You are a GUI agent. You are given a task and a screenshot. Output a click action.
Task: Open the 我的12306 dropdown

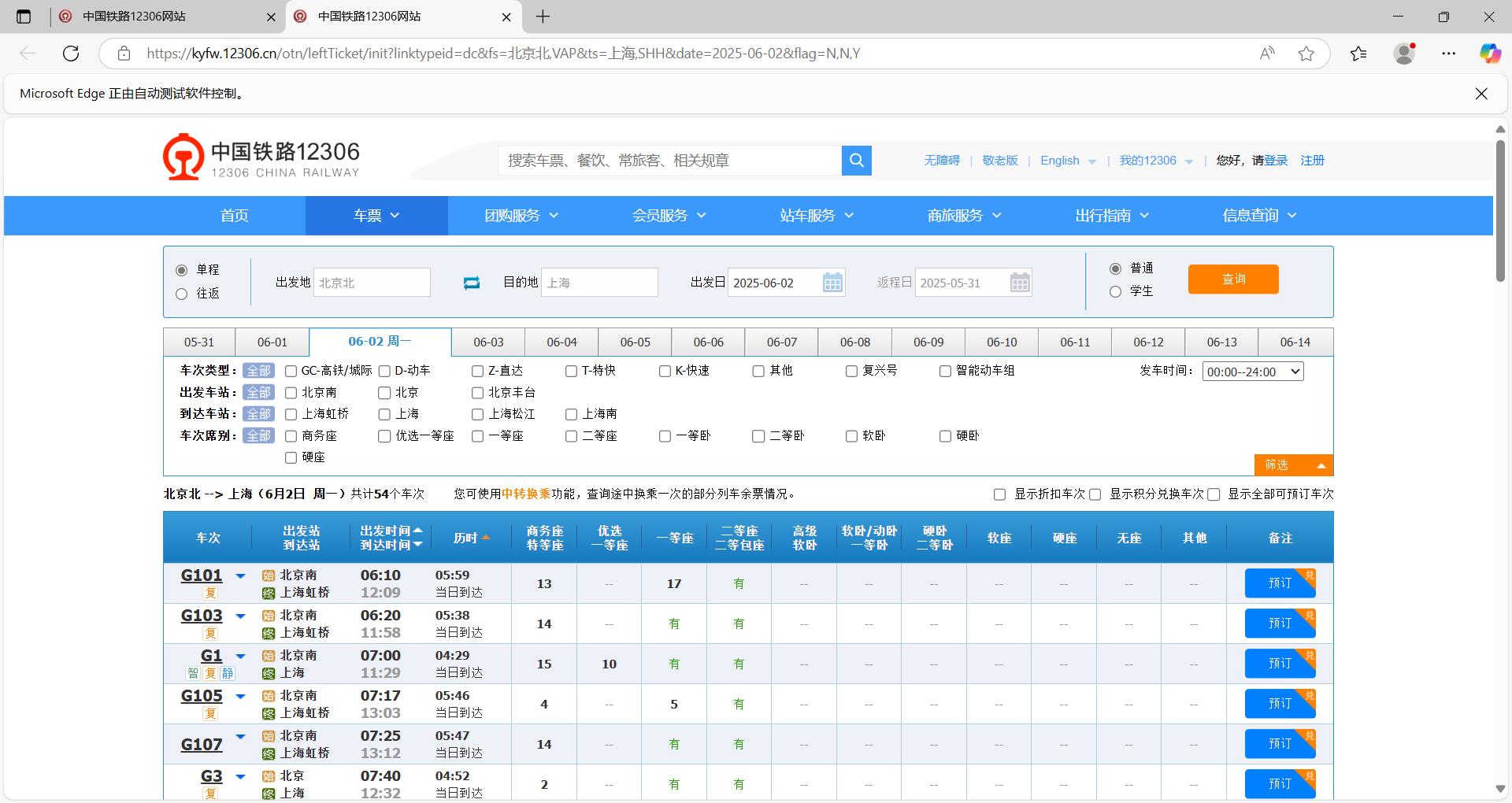point(1156,161)
